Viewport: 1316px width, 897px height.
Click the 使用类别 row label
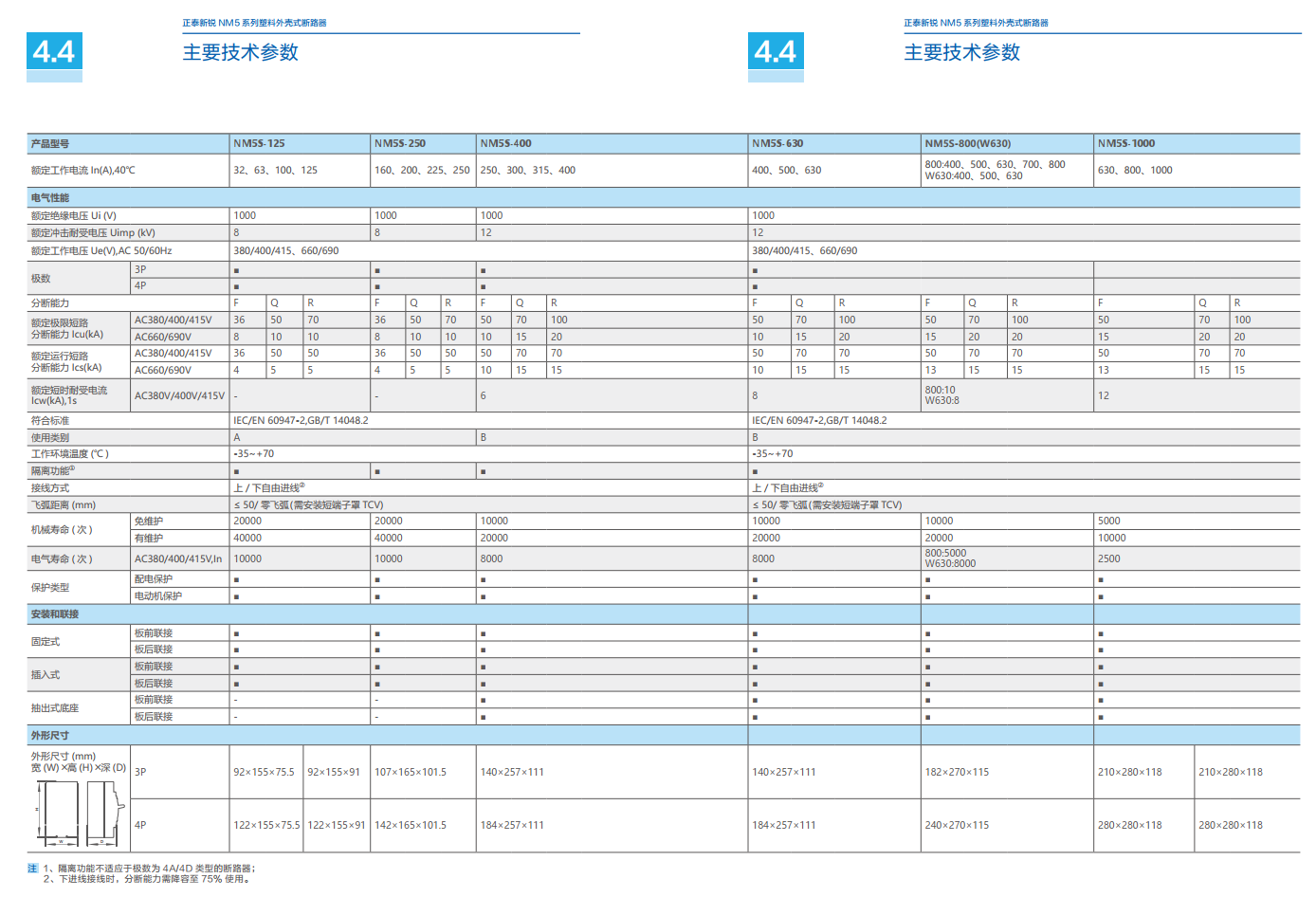click(x=50, y=438)
